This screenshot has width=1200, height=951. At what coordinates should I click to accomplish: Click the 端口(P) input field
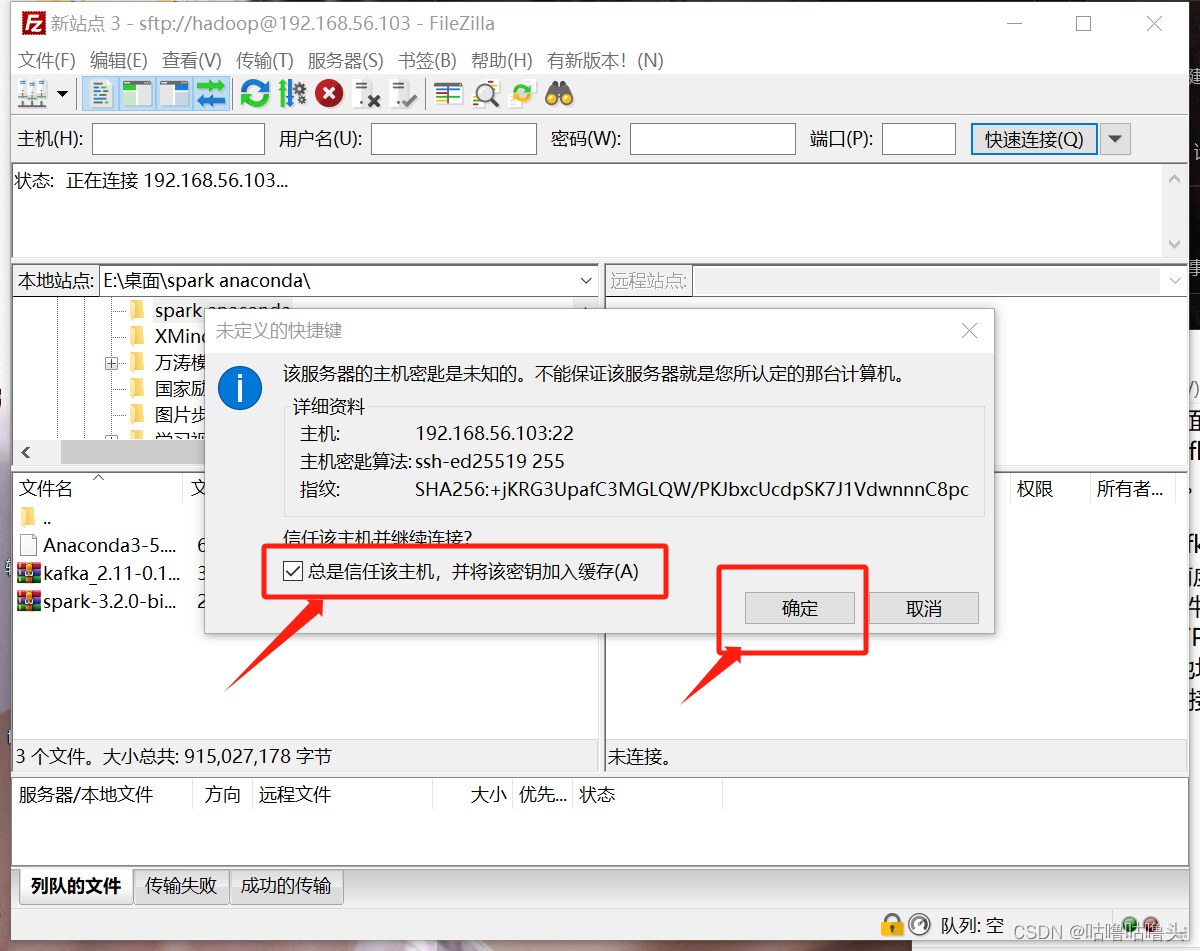pos(919,139)
